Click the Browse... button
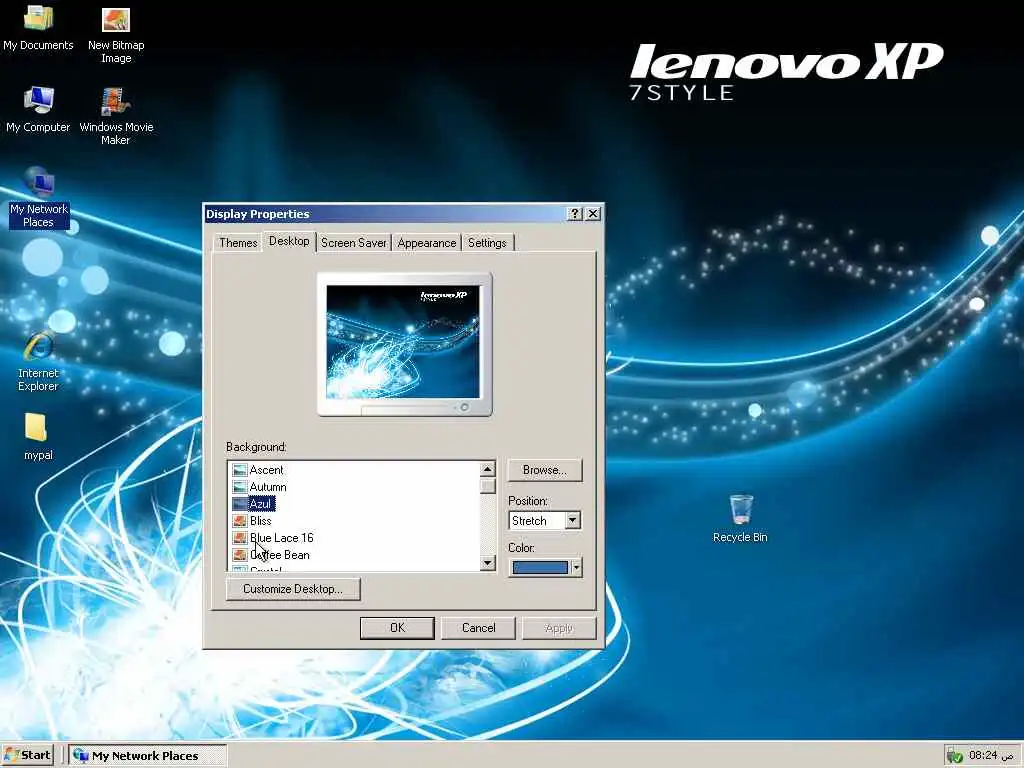 point(545,470)
